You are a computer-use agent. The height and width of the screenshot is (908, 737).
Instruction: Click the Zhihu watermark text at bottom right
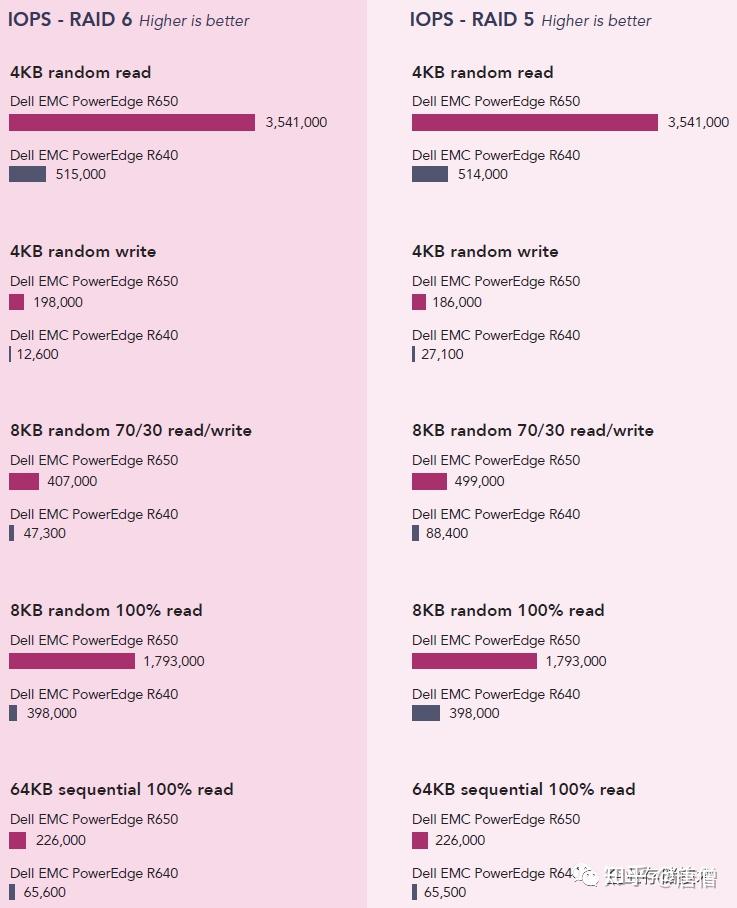point(660,879)
